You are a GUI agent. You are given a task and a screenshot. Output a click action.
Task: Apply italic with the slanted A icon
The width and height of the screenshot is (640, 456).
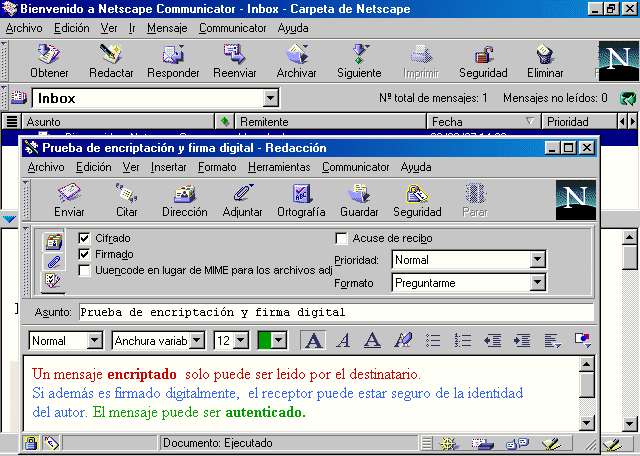click(x=343, y=340)
